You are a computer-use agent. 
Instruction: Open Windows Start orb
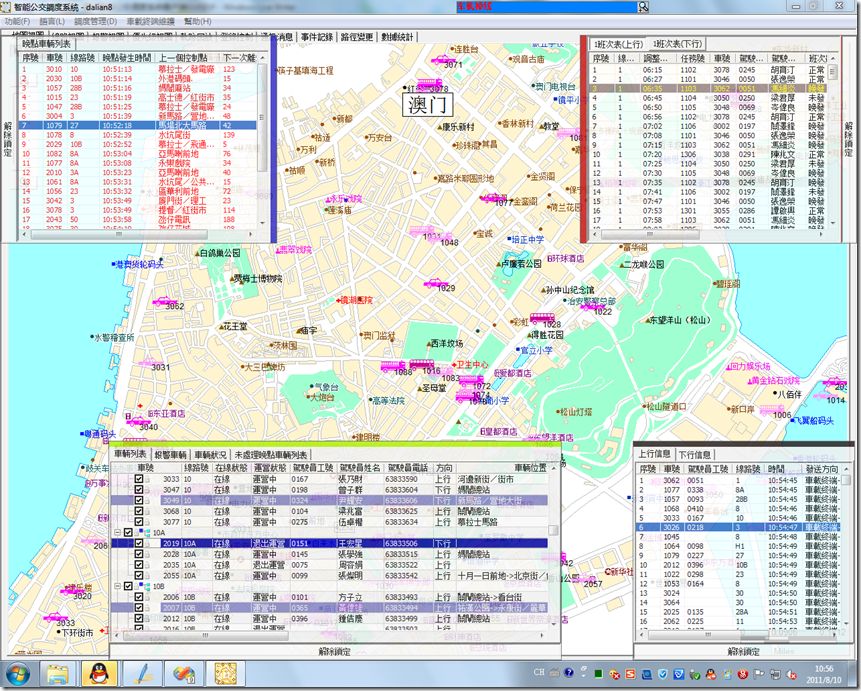16,673
